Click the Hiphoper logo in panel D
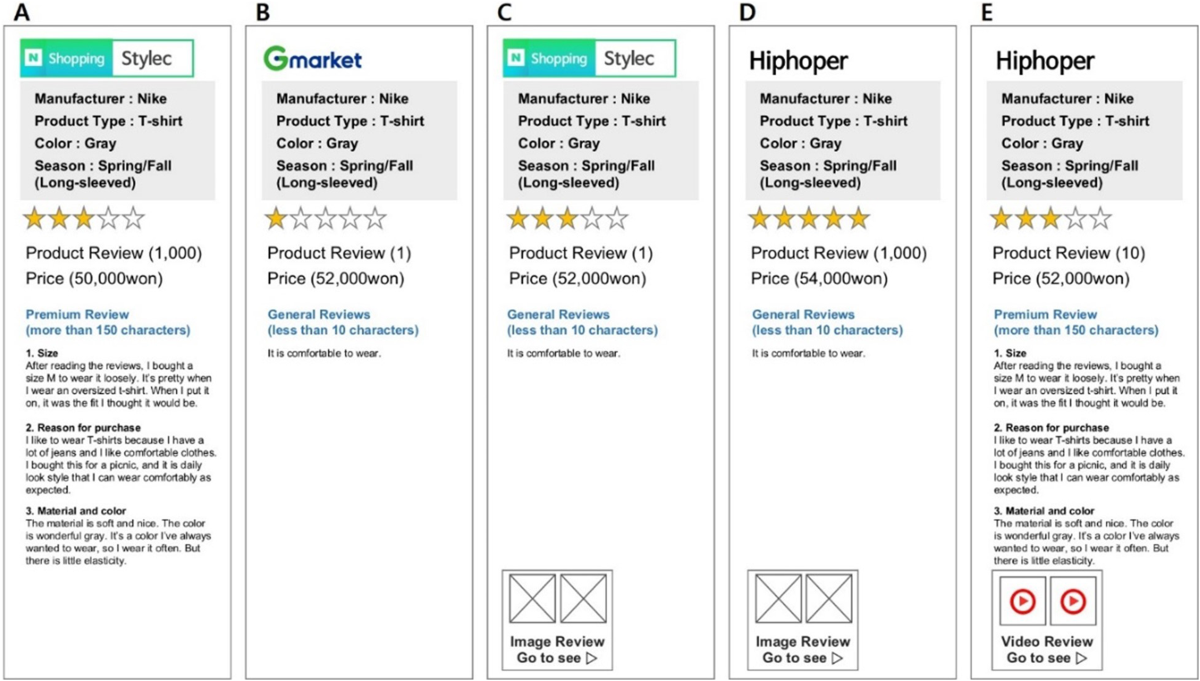 click(798, 61)
